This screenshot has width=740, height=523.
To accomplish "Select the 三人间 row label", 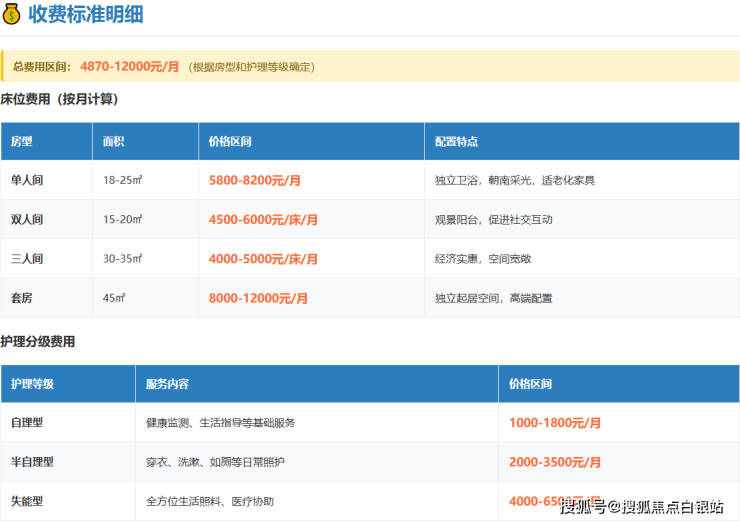I will pyautogui.click(x=27, y=259).
